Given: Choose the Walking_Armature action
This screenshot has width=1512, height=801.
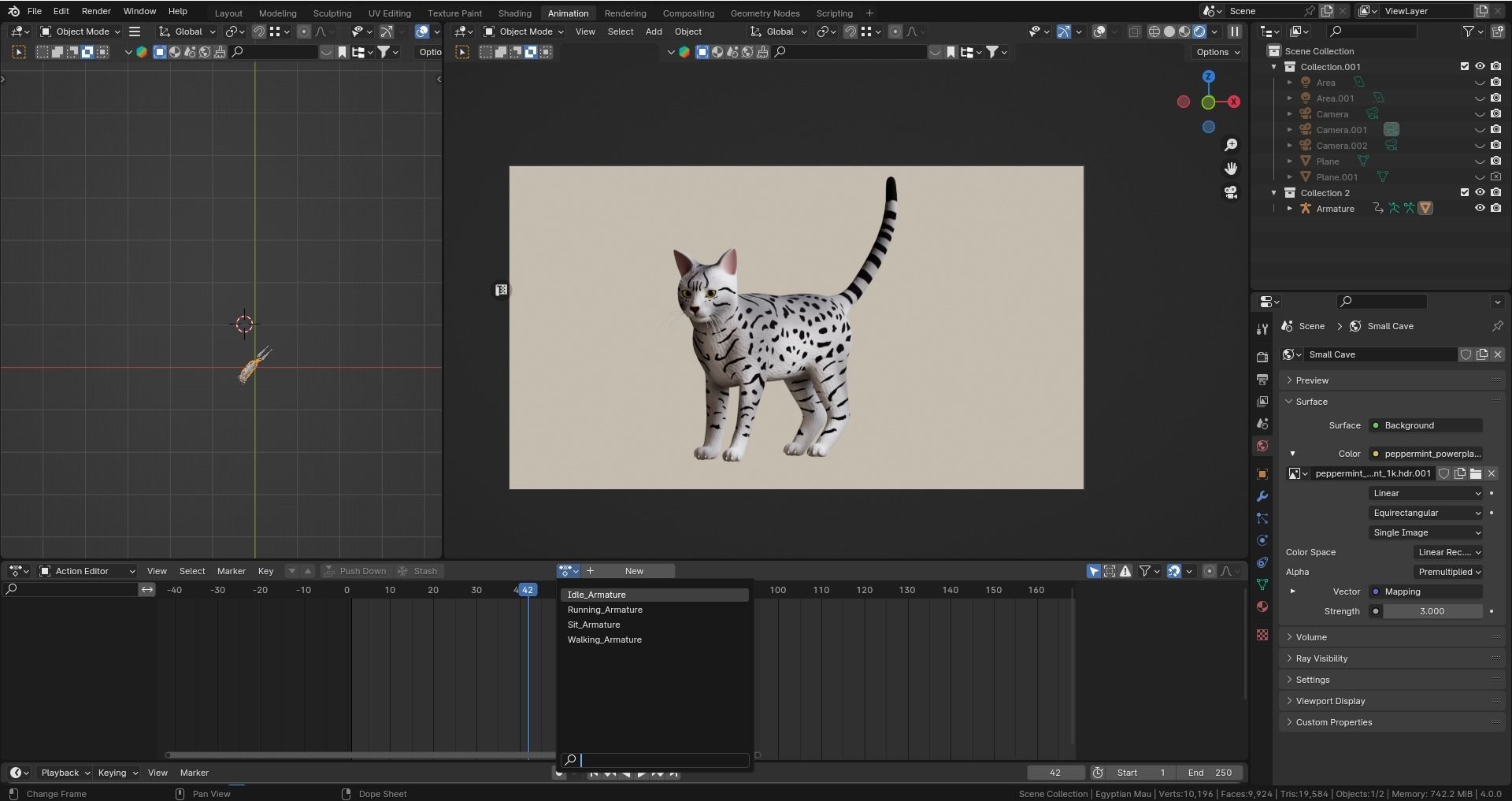Looking at the screenshot, I should [x=654, y=640].
